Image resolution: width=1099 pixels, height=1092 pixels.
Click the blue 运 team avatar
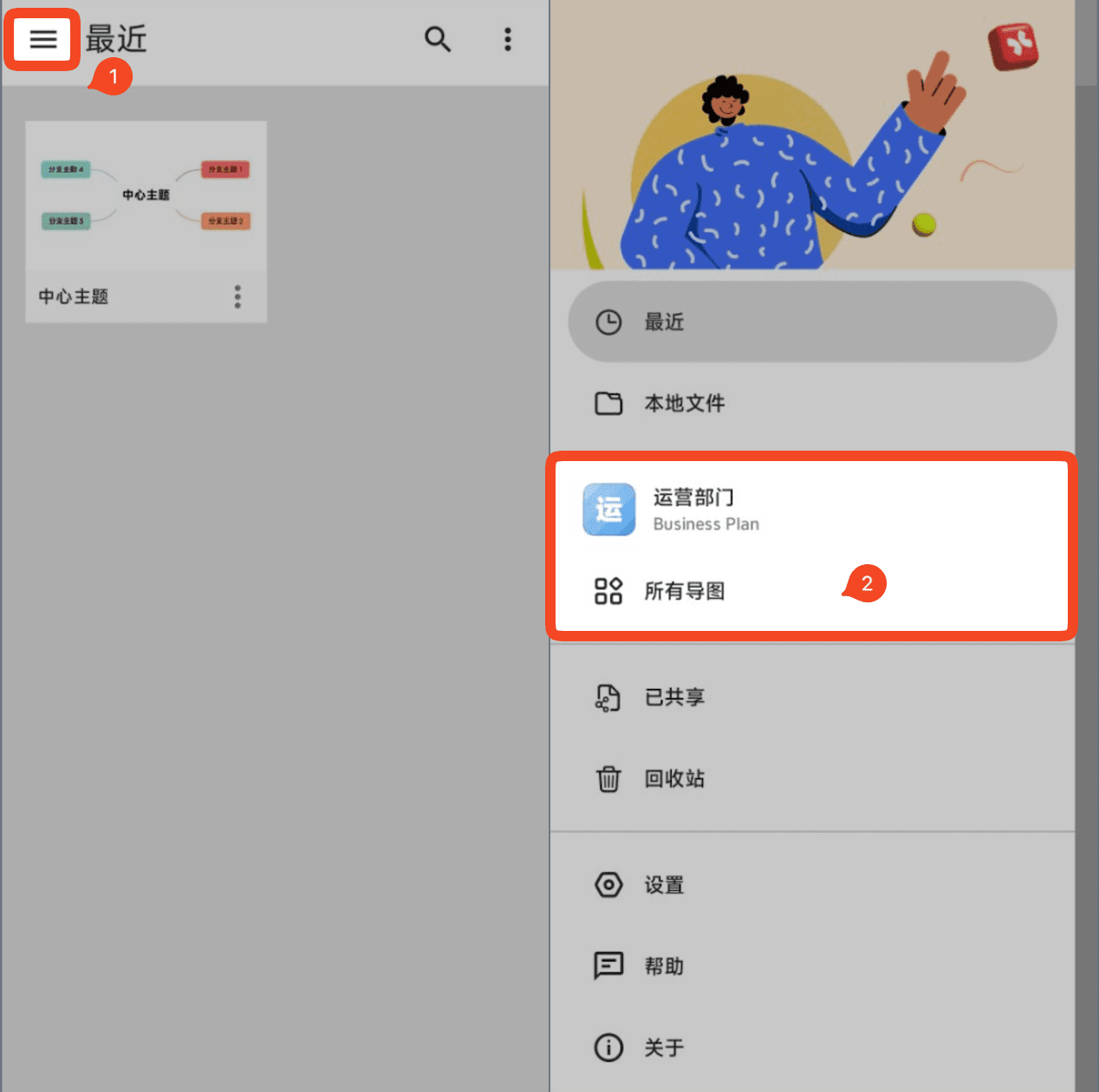(608, 510)
